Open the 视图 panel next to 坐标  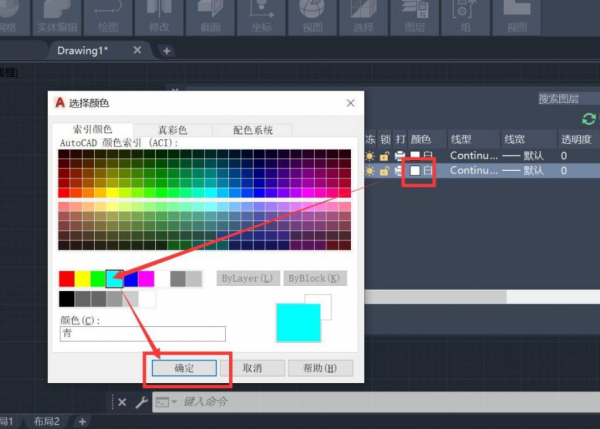click(313, 17)
